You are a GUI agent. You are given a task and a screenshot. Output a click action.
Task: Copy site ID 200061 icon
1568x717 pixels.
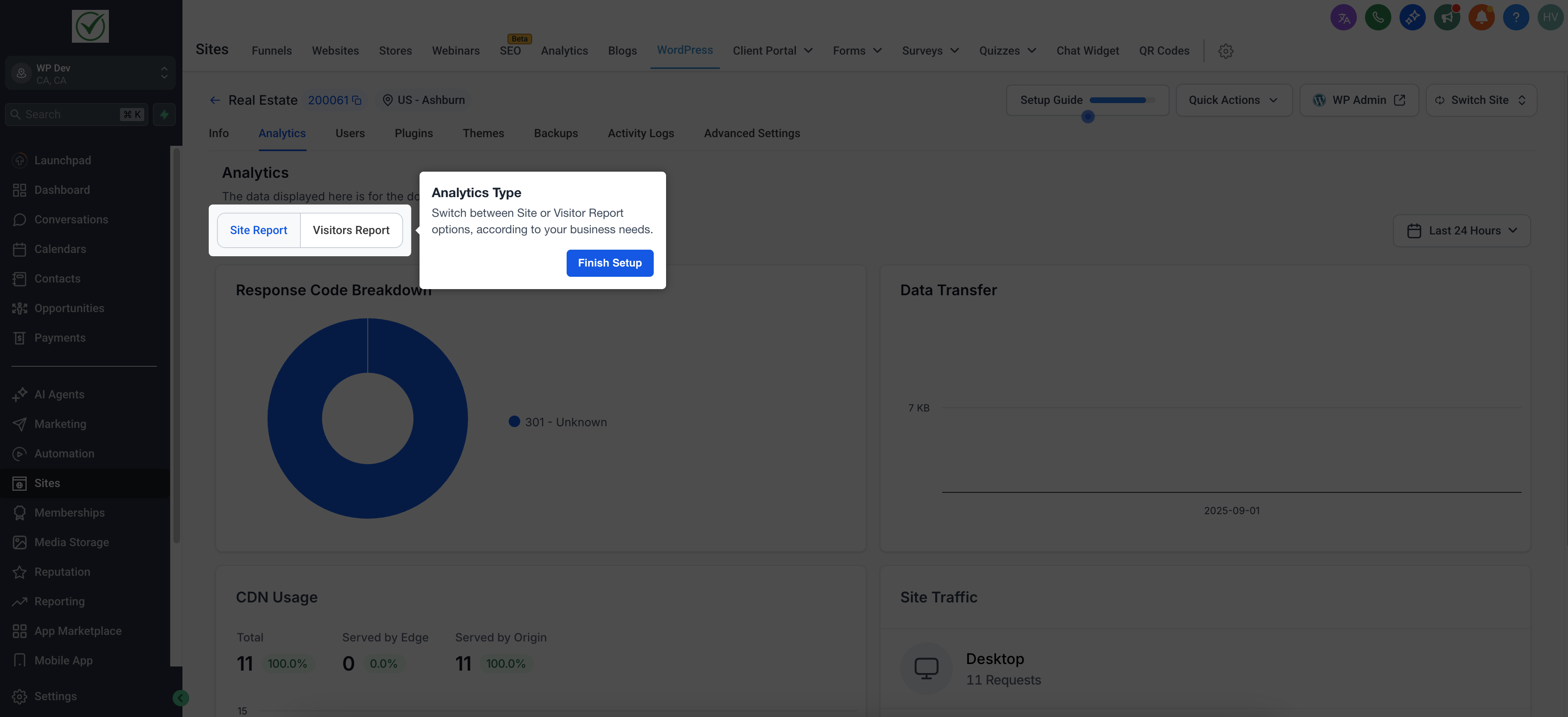pos(357,100)
